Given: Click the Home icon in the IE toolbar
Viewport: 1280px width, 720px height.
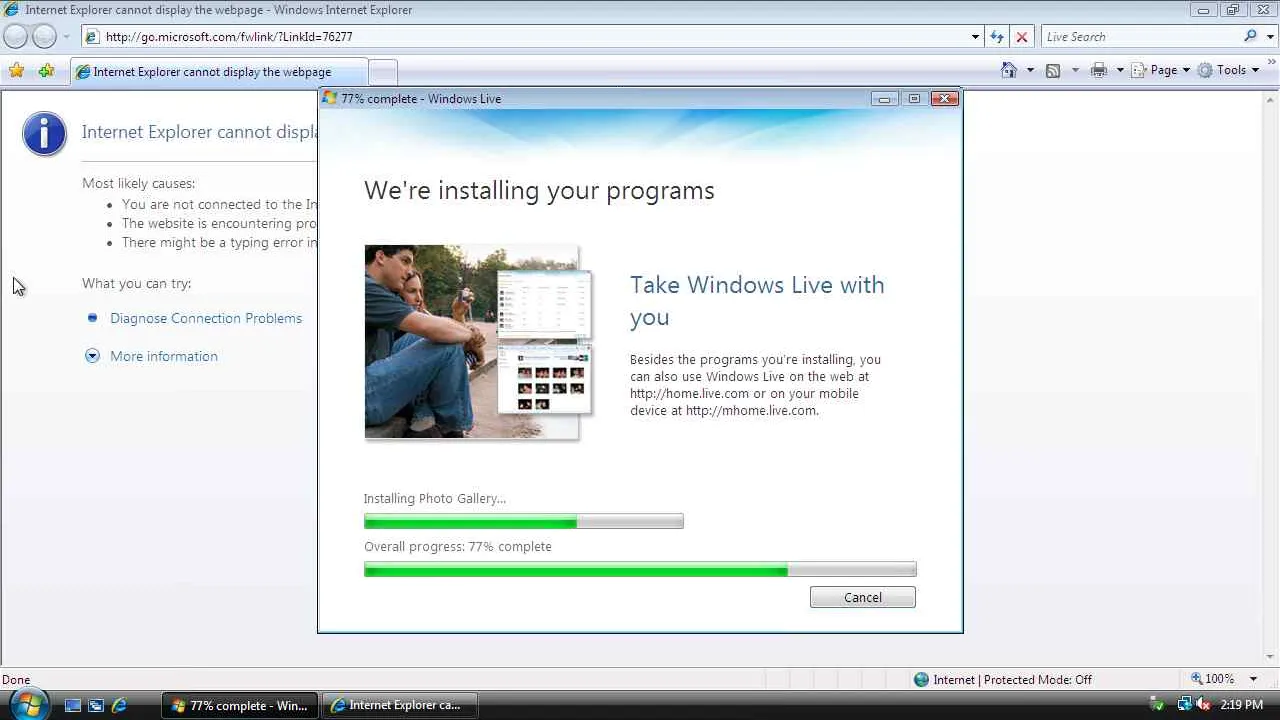Looking at the screenshot, I should click(1009, 70).
